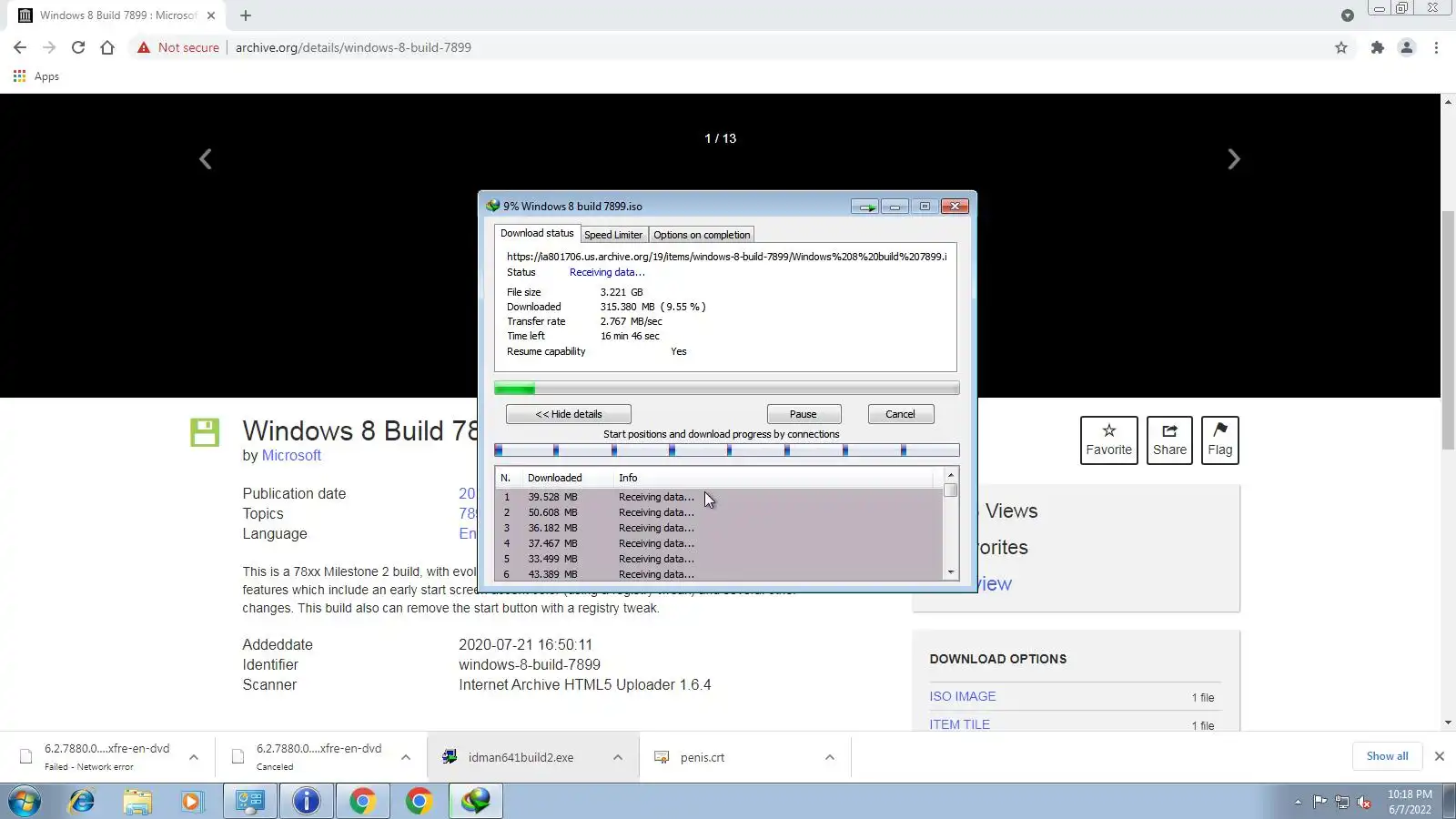The height and width of the screenshot is (819, 1456).
Task: Open the options arrow for the .crt download
Action: click(x=830, y=757)
